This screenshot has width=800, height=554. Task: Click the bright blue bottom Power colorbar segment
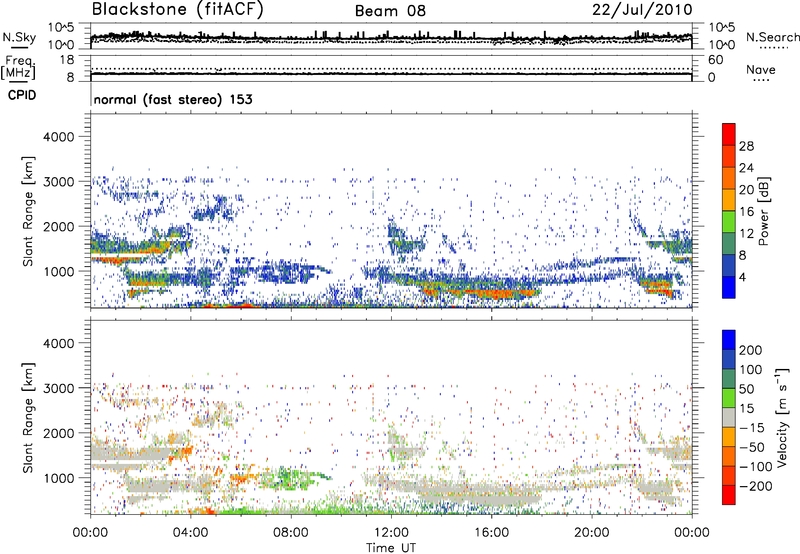(x=729, y=287)
